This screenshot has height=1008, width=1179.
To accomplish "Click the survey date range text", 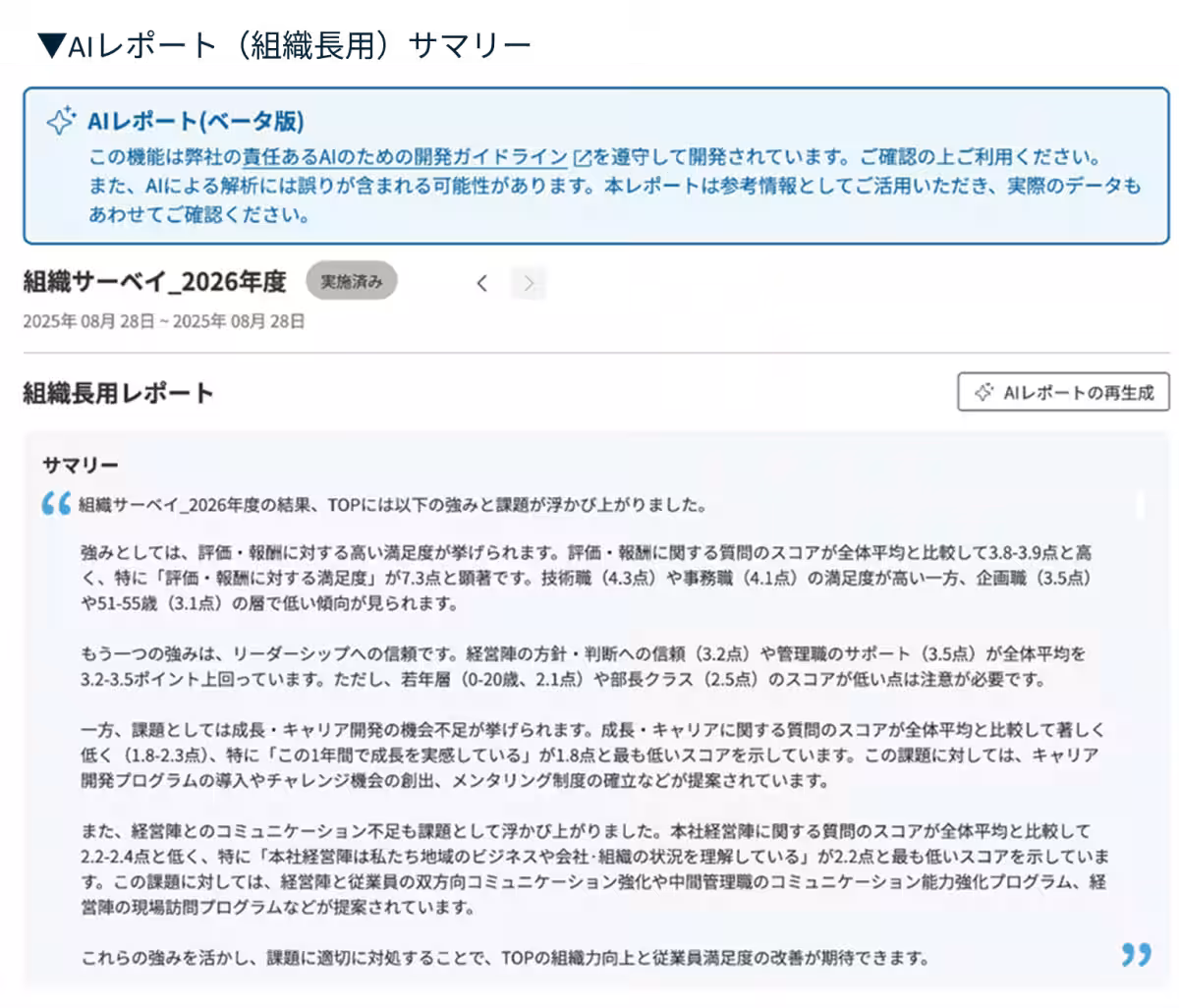I will [163, 320].
